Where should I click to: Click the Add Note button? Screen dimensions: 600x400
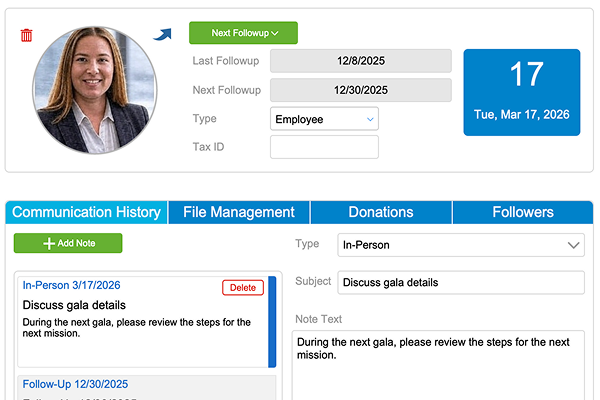click(68, 243)
